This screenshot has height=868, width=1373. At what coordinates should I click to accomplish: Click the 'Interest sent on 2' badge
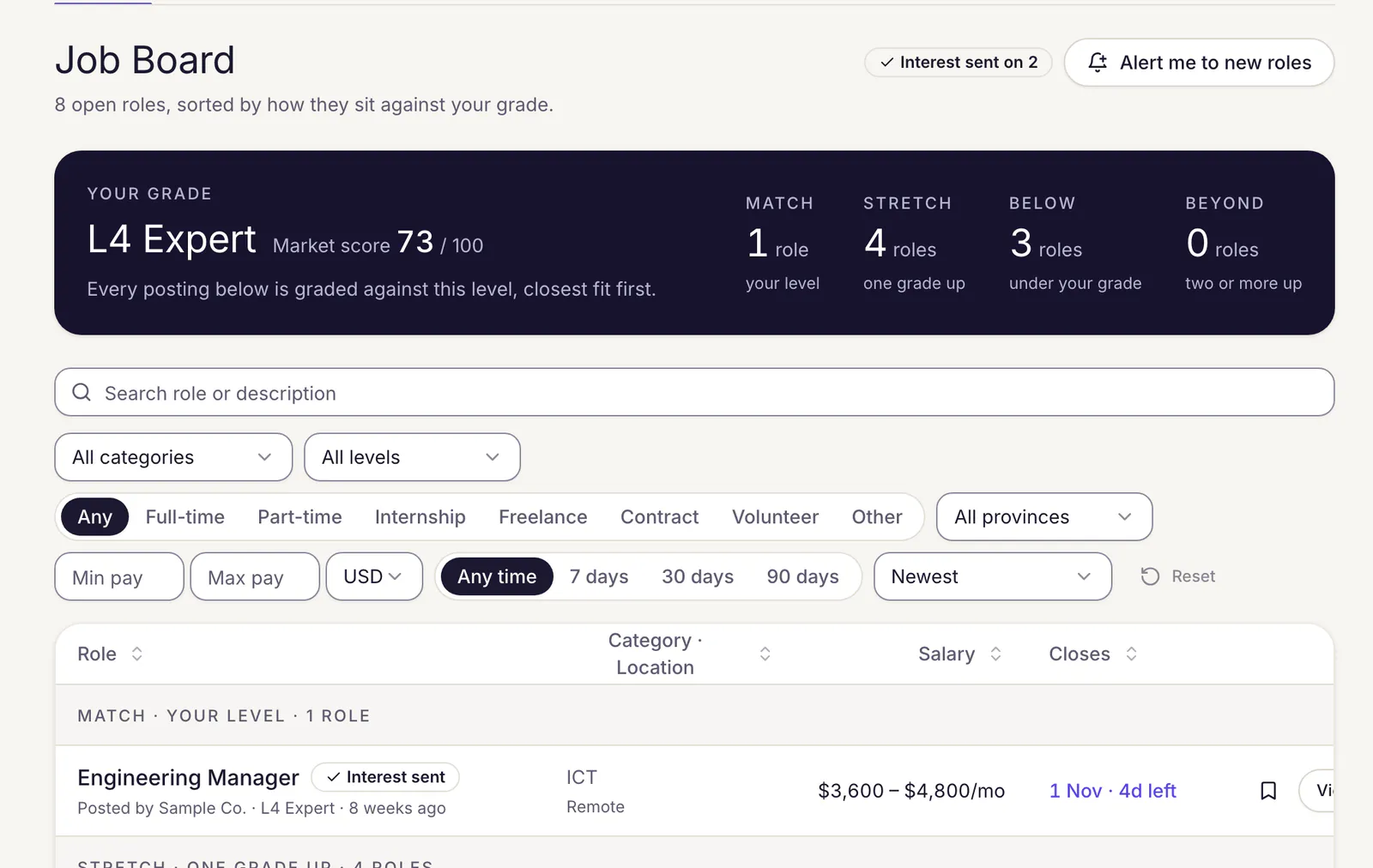pos(959,63)
